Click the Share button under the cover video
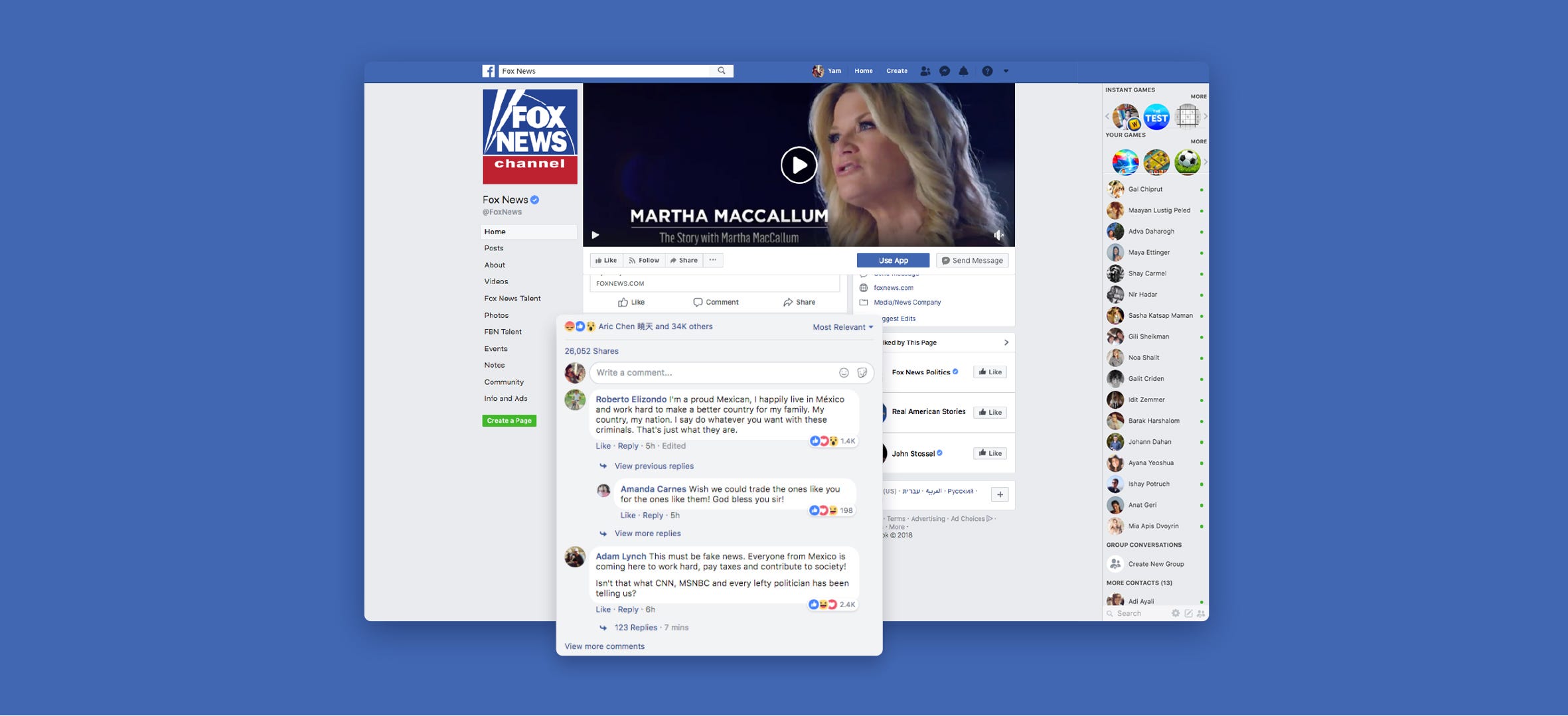The height and width of the screenshot is (716, 1568). pos(684,260)
